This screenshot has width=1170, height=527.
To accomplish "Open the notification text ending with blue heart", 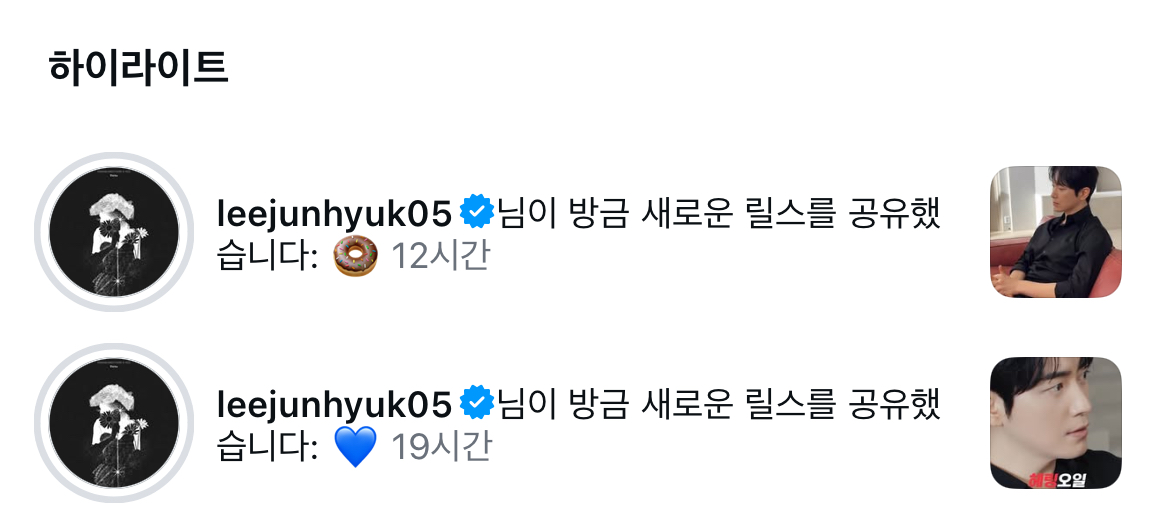I will click(578, 426).
